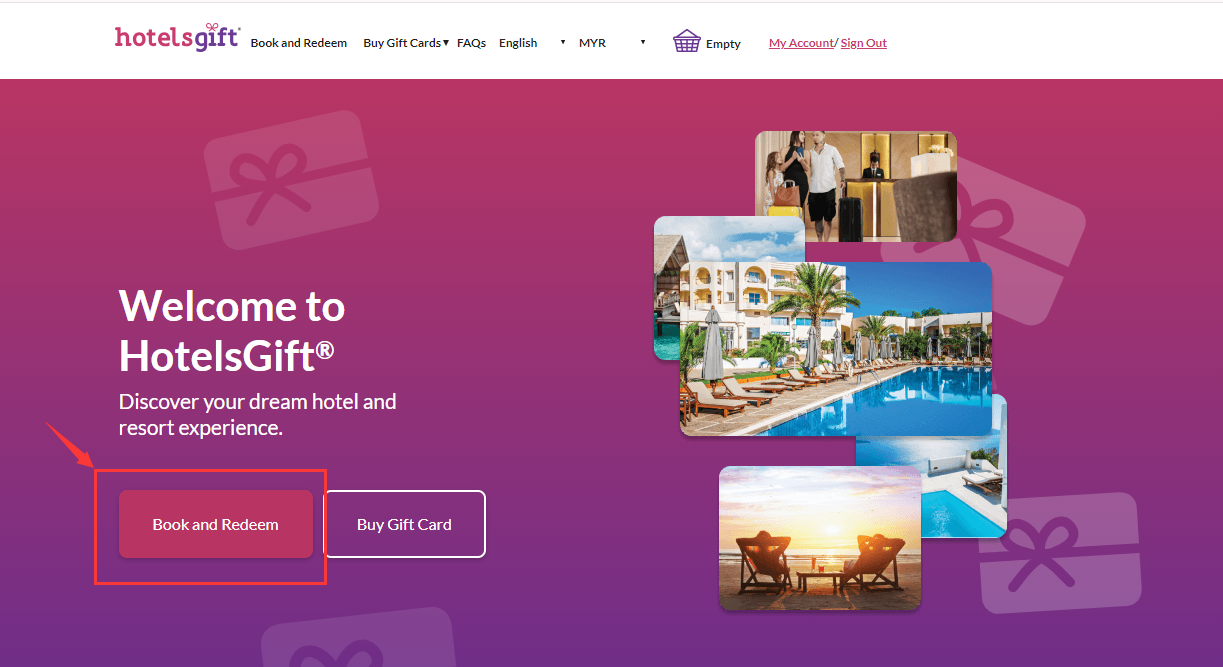Select the resort swimming pool photo
The image size is (1223, 667).
tap(836, 349)
